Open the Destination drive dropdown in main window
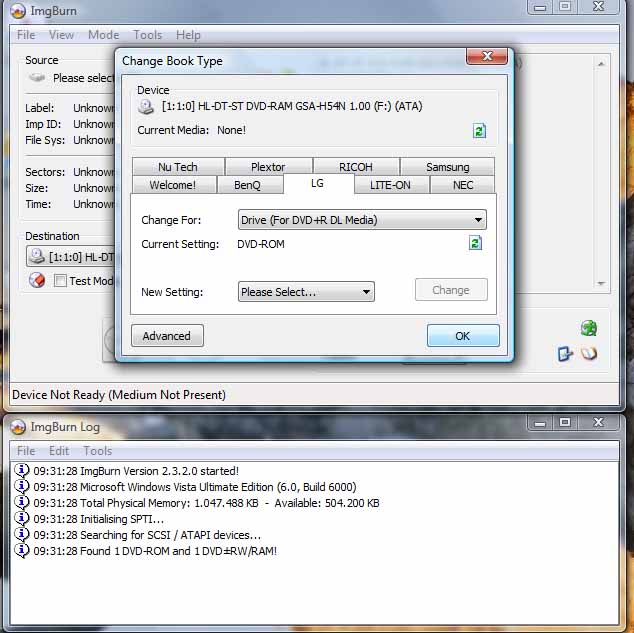634x633 pixels. 71,256
